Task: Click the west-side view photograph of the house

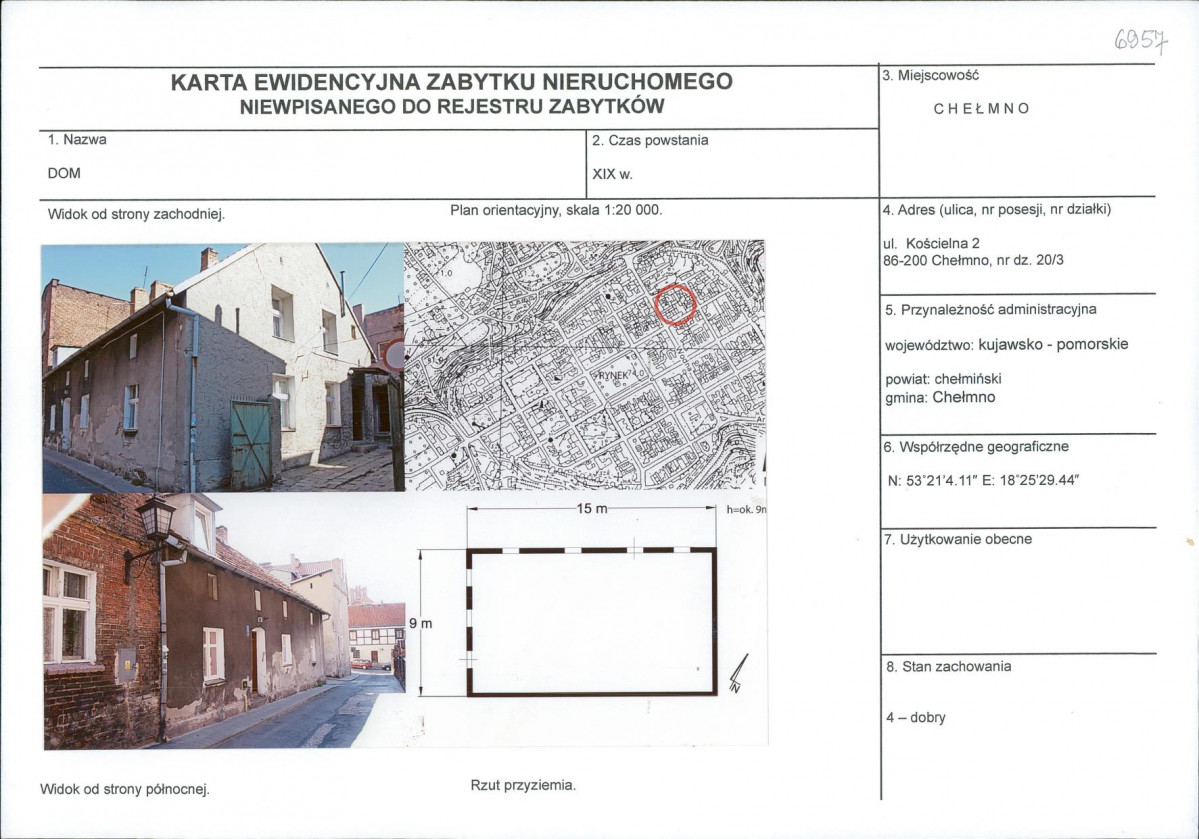Action: pyautogui.click(x=223, y=367)
